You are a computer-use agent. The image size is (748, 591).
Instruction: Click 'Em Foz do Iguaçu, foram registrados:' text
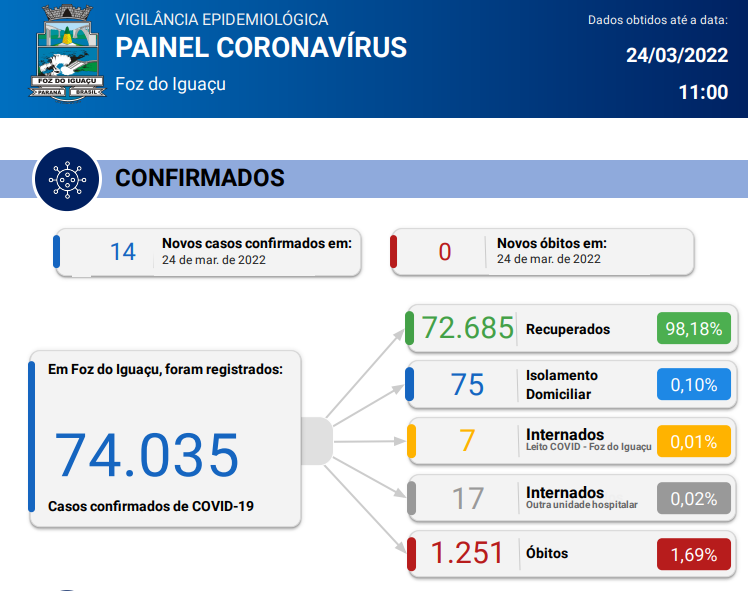[165, 370]
